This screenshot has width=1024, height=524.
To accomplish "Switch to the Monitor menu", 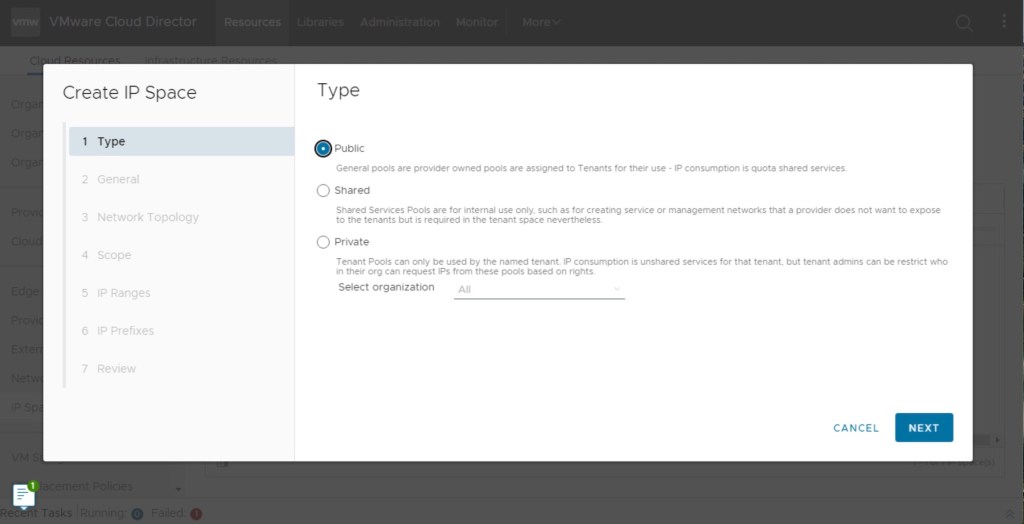I will 477,22.
